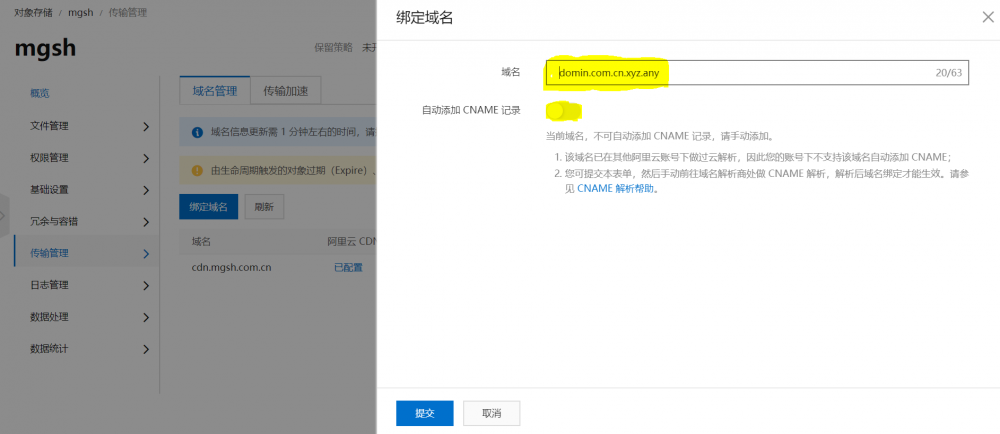Select 文件管理 in the sidebar

pos(49,126)
